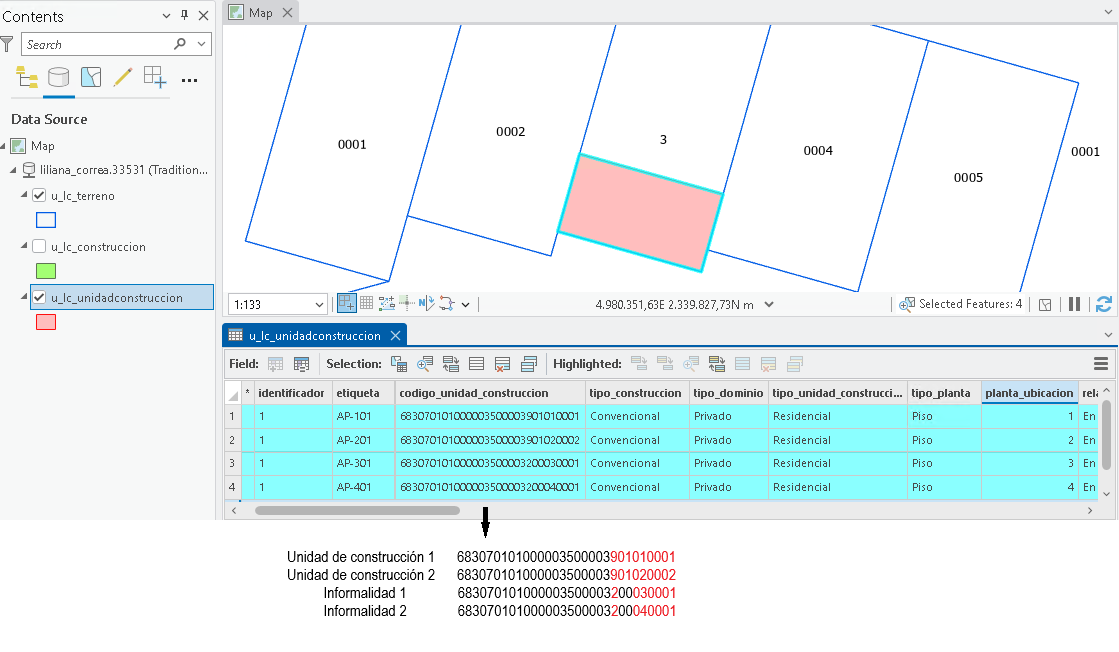Select List By Editing pencil icon
This screenshot has width=1119, height=652.
(123, 77)
